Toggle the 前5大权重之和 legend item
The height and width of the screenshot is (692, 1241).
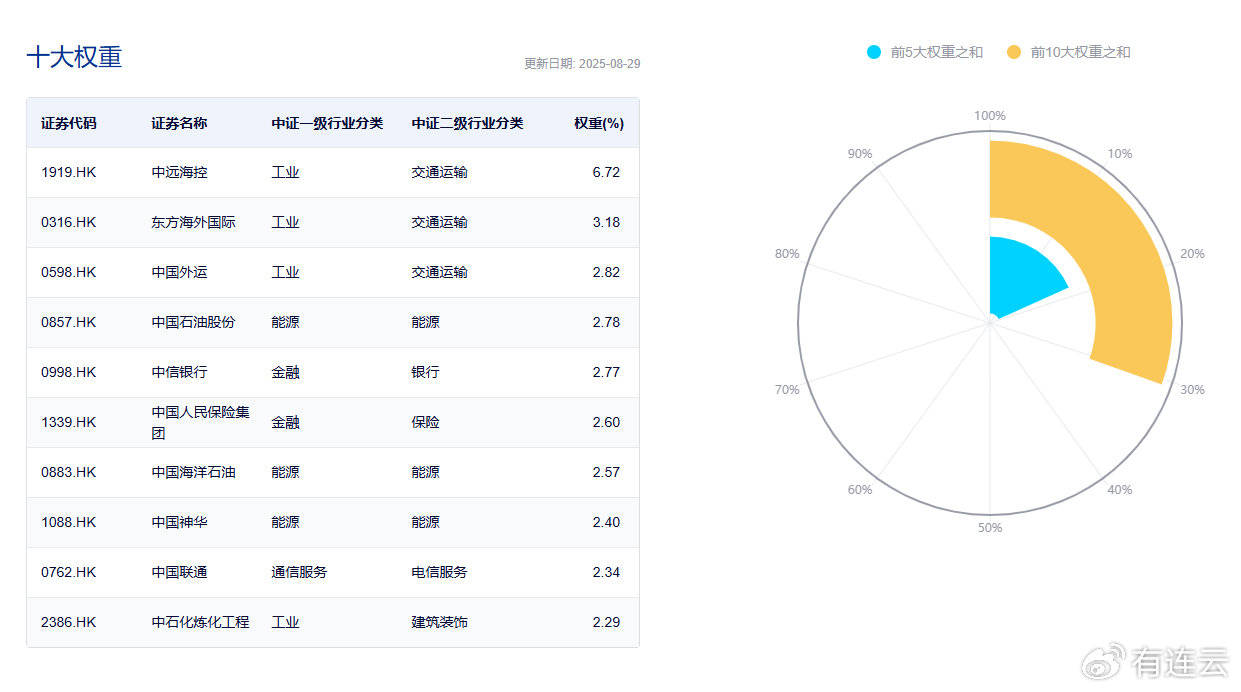(x=925, y=52)
